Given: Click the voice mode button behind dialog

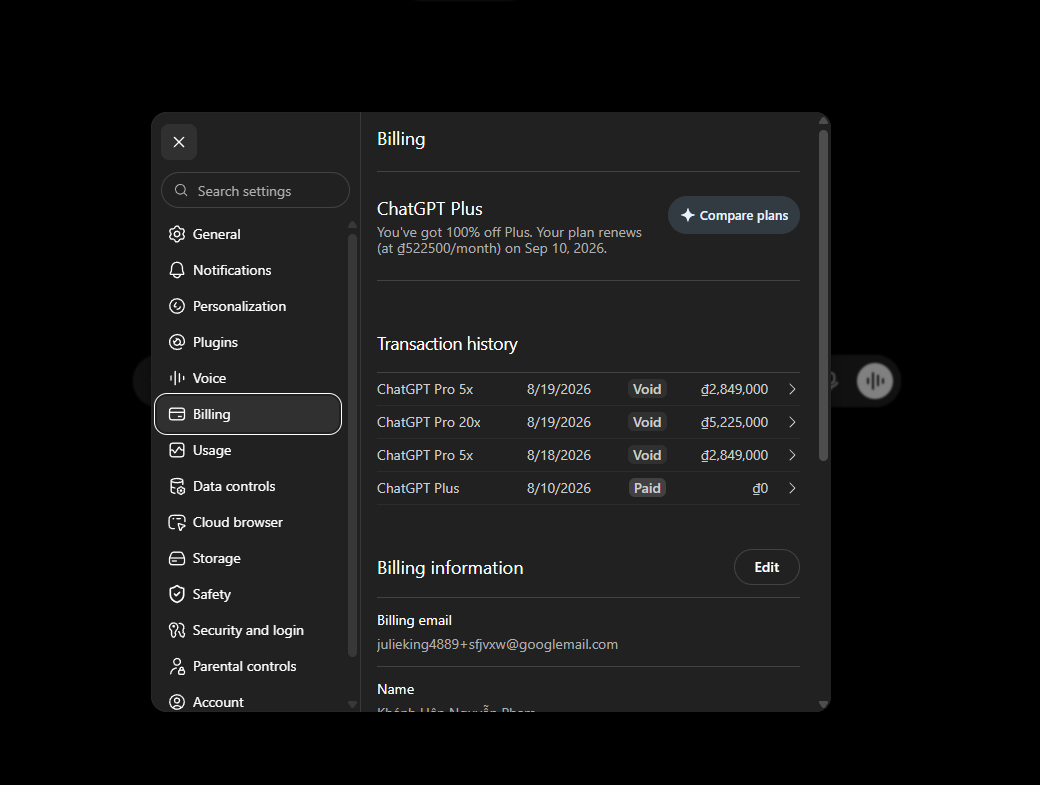Looking at the screenshot, I should coord(875,381).
